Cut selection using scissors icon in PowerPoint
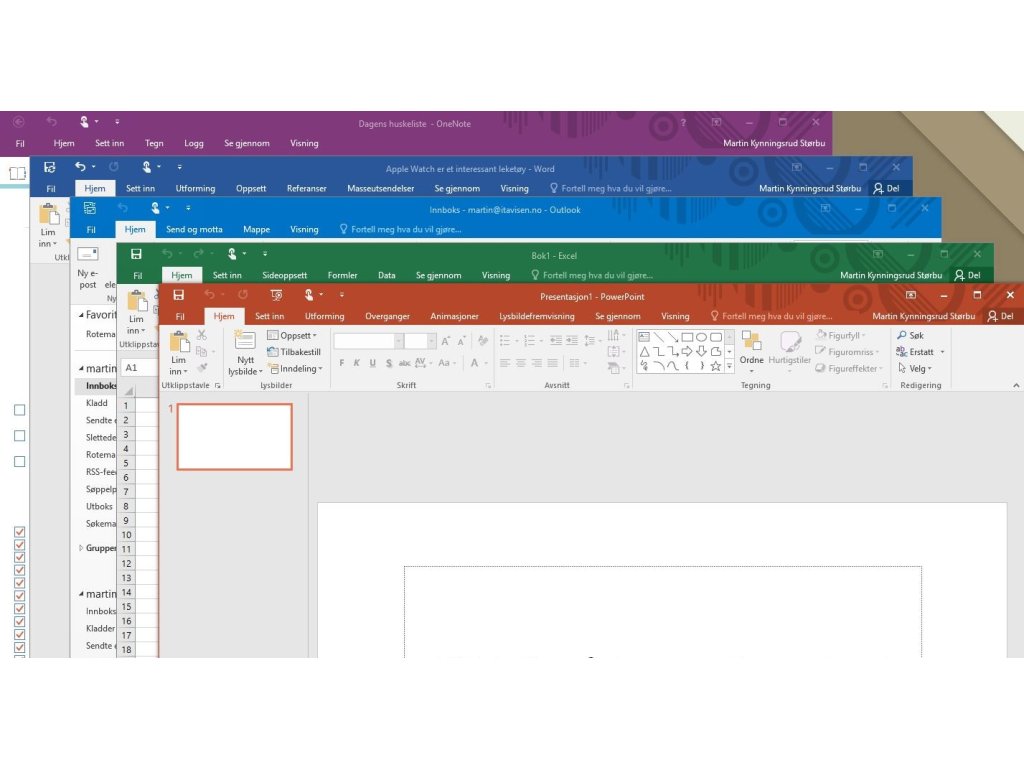This screenshot has width=1024, height=768. (202, 335)
